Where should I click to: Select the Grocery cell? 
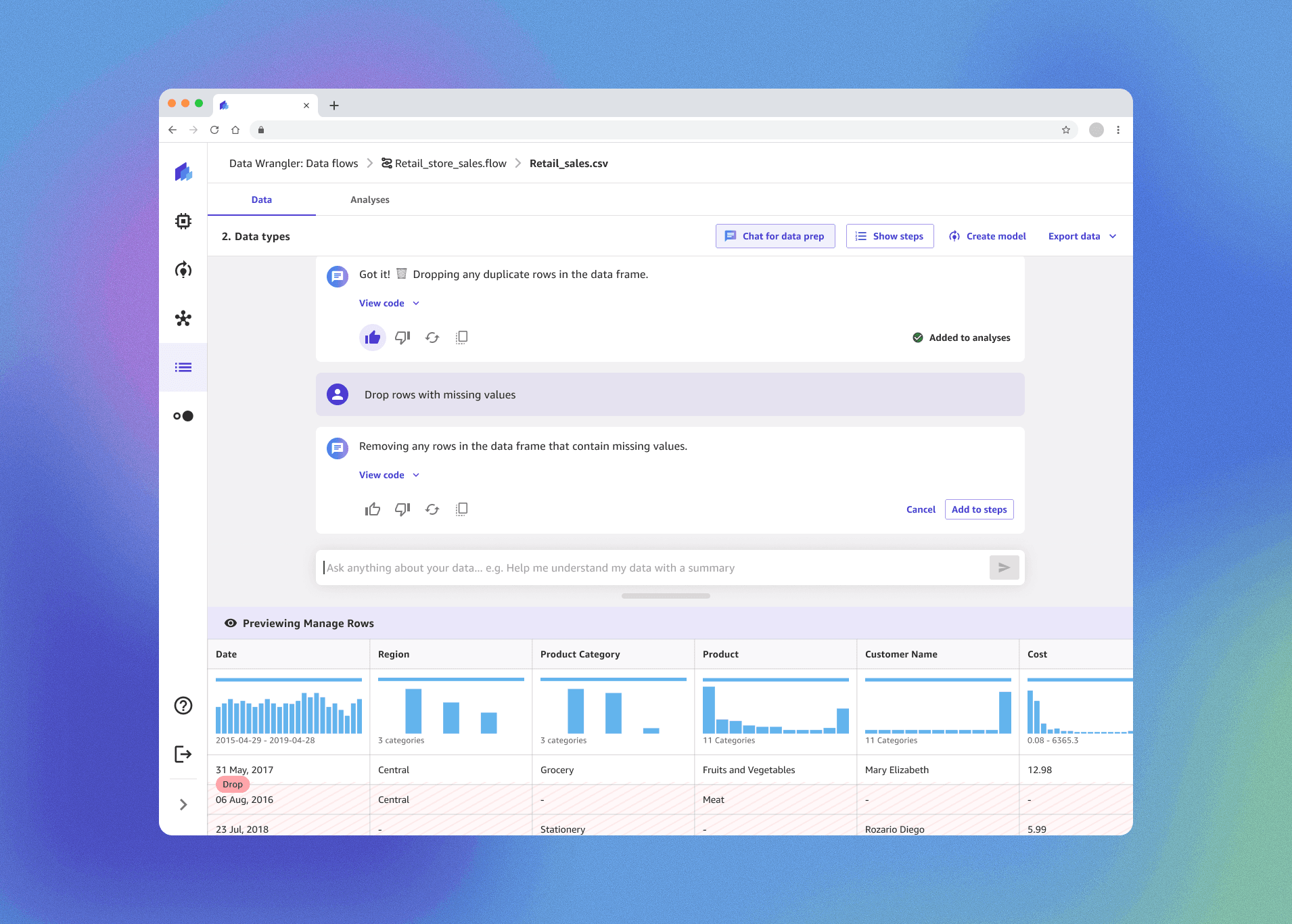pos(614,770)
